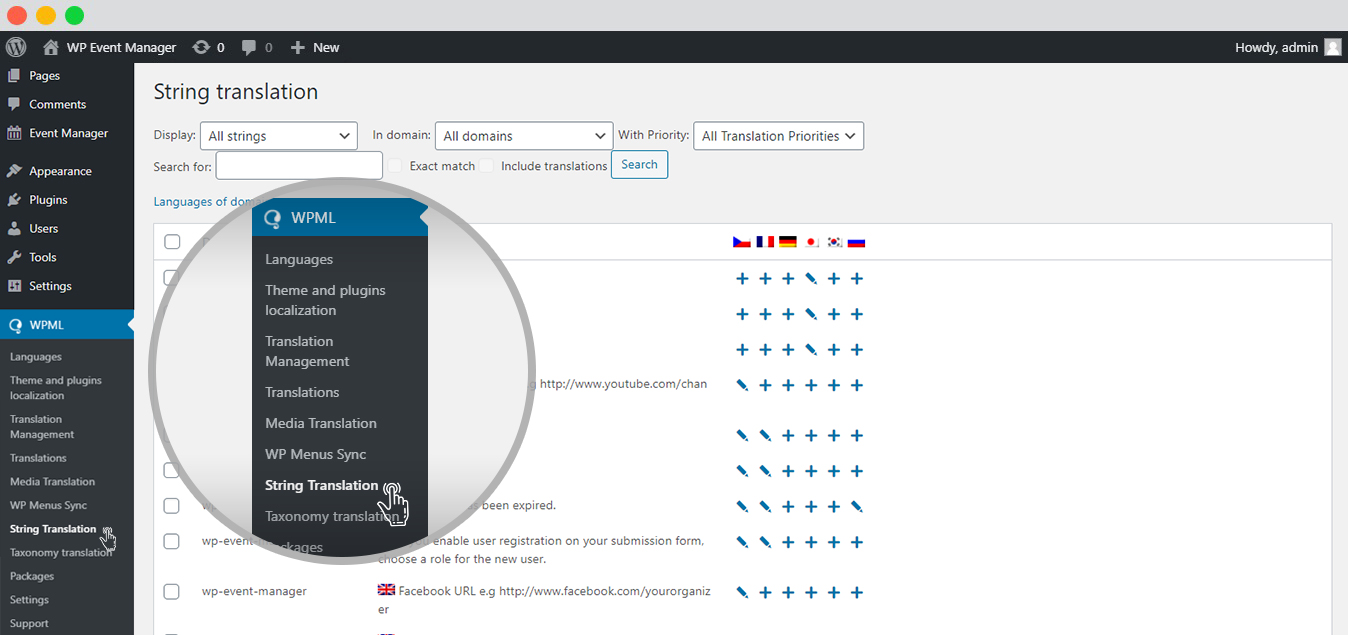
Task: Open the WordPress logo menu
Action: point(15,47)
